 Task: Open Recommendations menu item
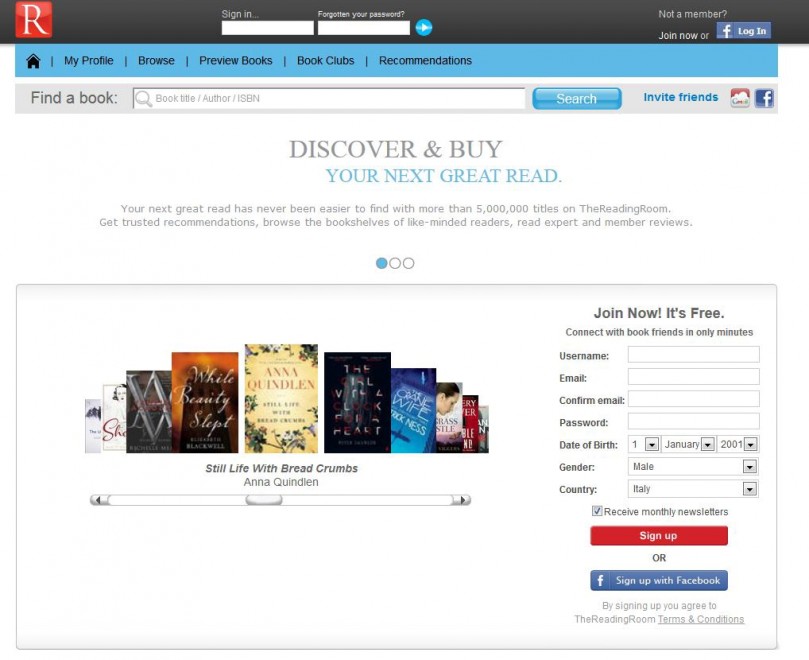(425, 60)
